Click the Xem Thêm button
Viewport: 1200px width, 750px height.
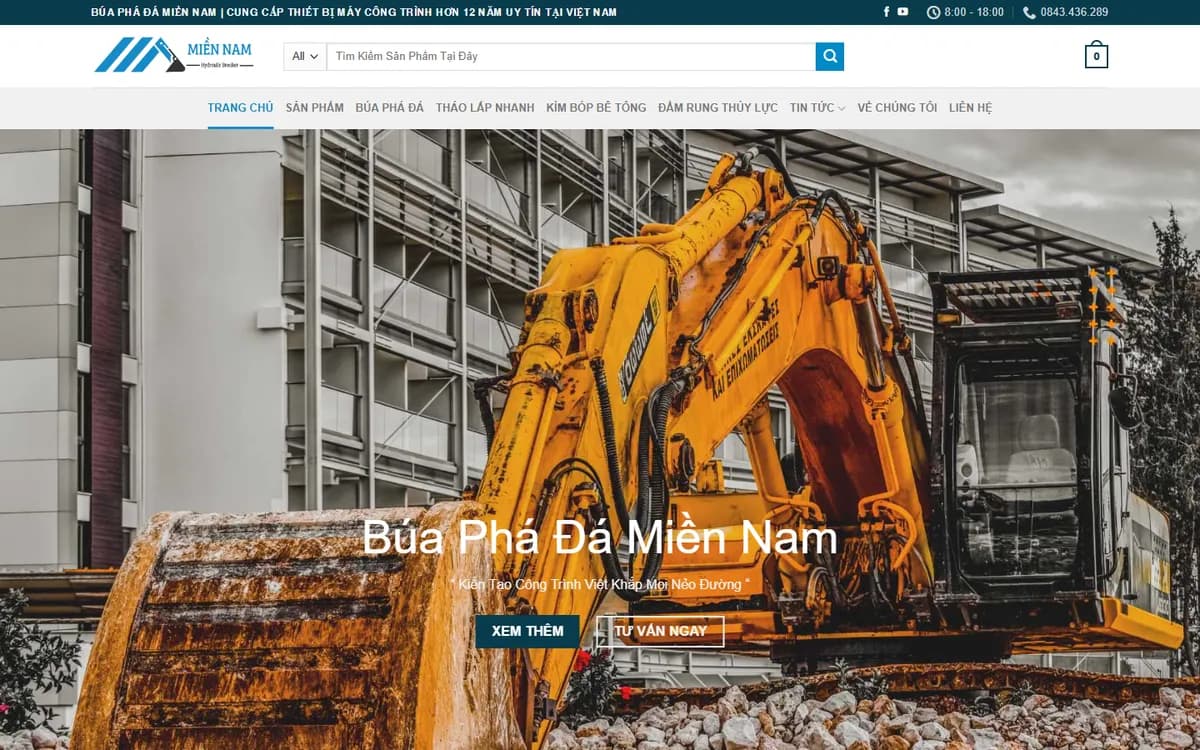coord(528,631)
